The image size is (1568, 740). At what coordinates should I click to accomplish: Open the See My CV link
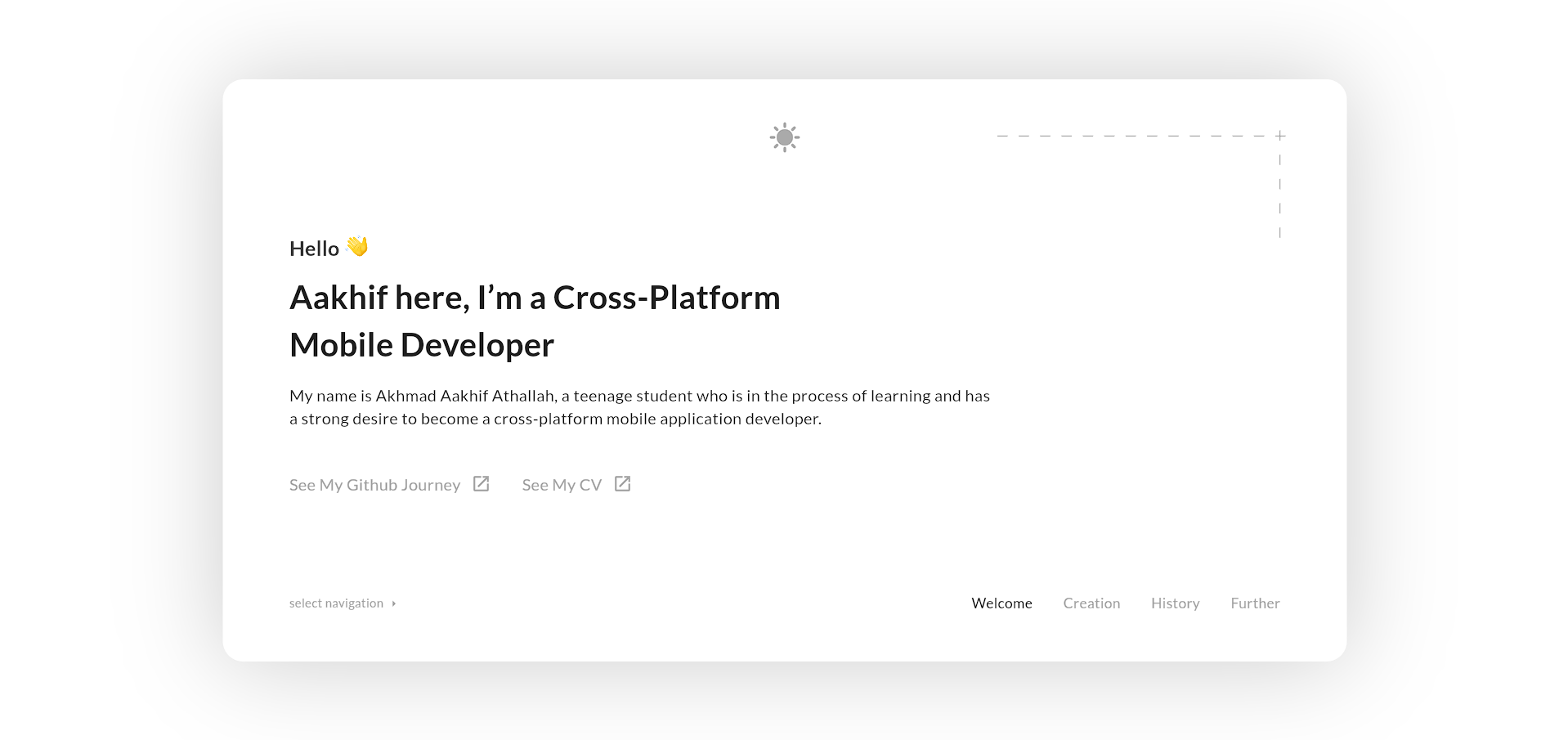[x=562, y=484]
